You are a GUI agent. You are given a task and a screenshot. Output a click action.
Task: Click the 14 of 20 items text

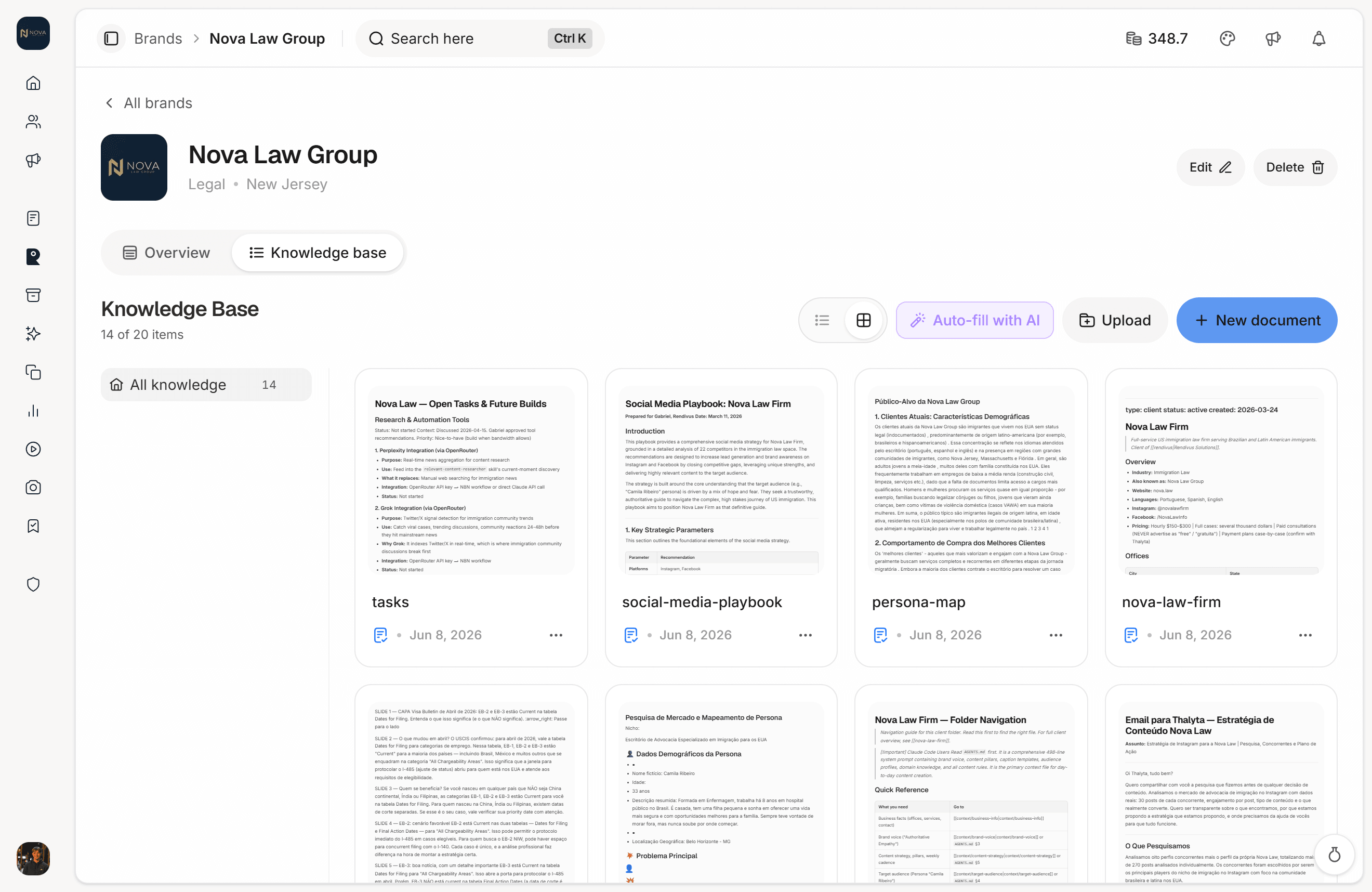(142, 334)
